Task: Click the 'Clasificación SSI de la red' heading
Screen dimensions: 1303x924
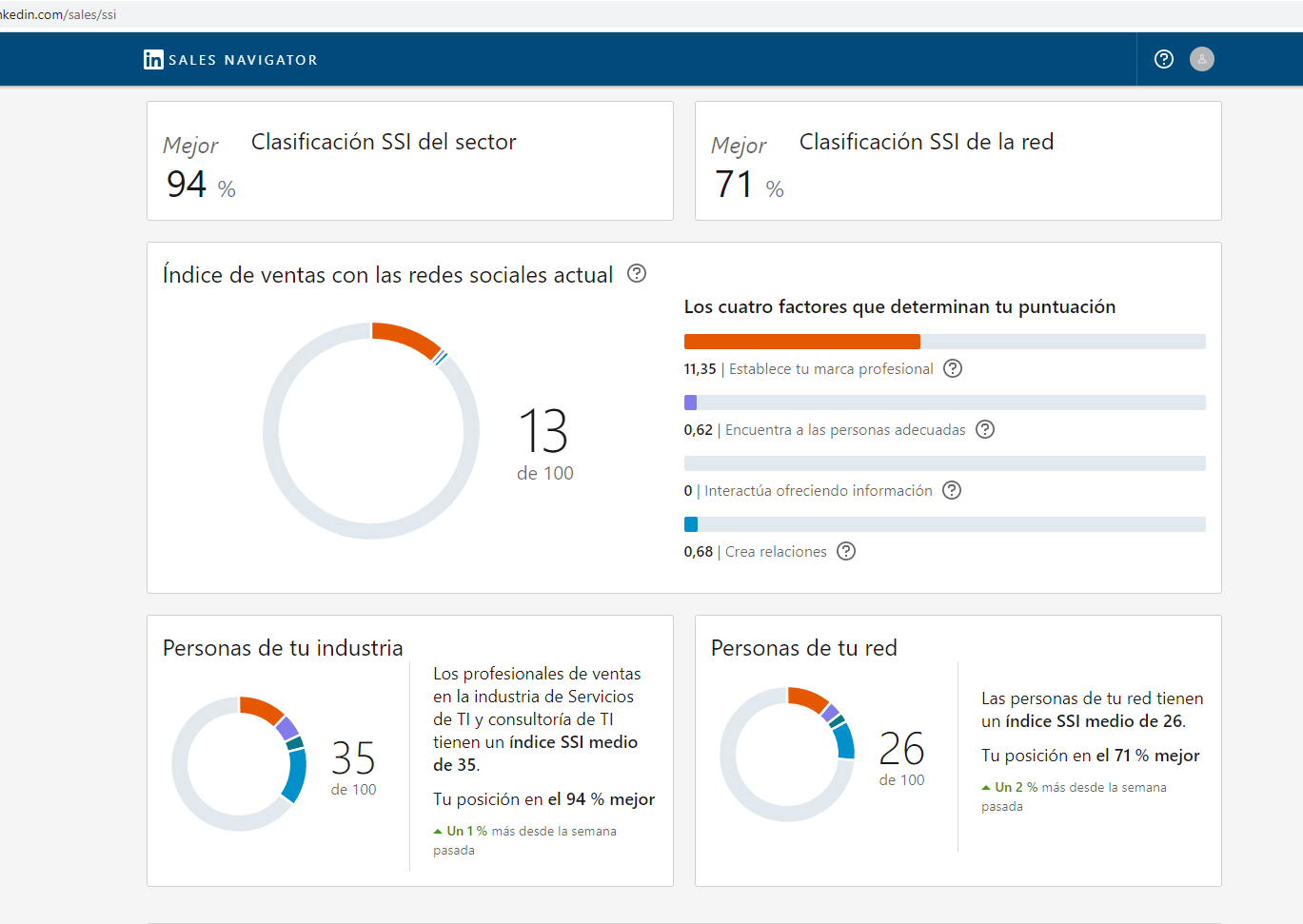Action: point(926,142)
